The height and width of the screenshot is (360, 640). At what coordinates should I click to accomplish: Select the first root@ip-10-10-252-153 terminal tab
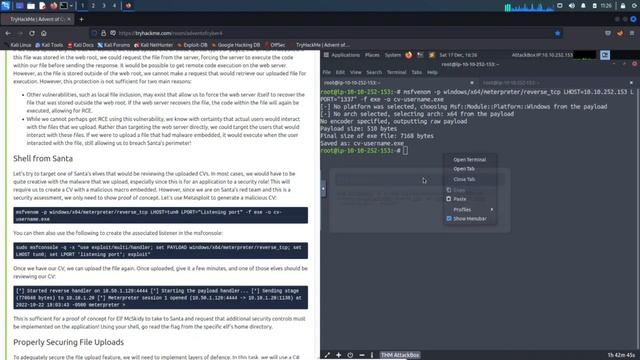click(x=398, y=83)
